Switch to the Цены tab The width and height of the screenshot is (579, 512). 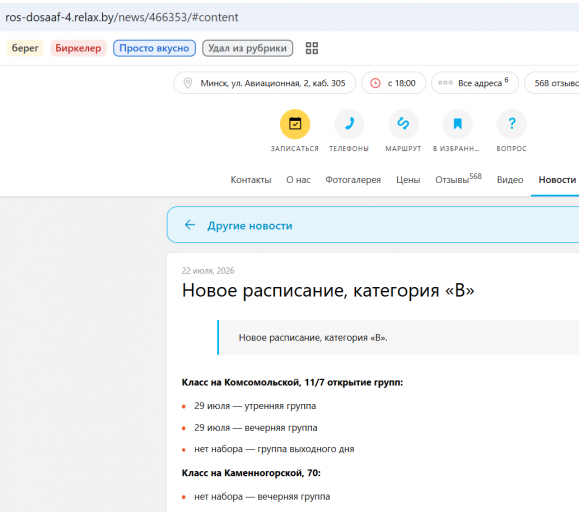coord(408,180)
